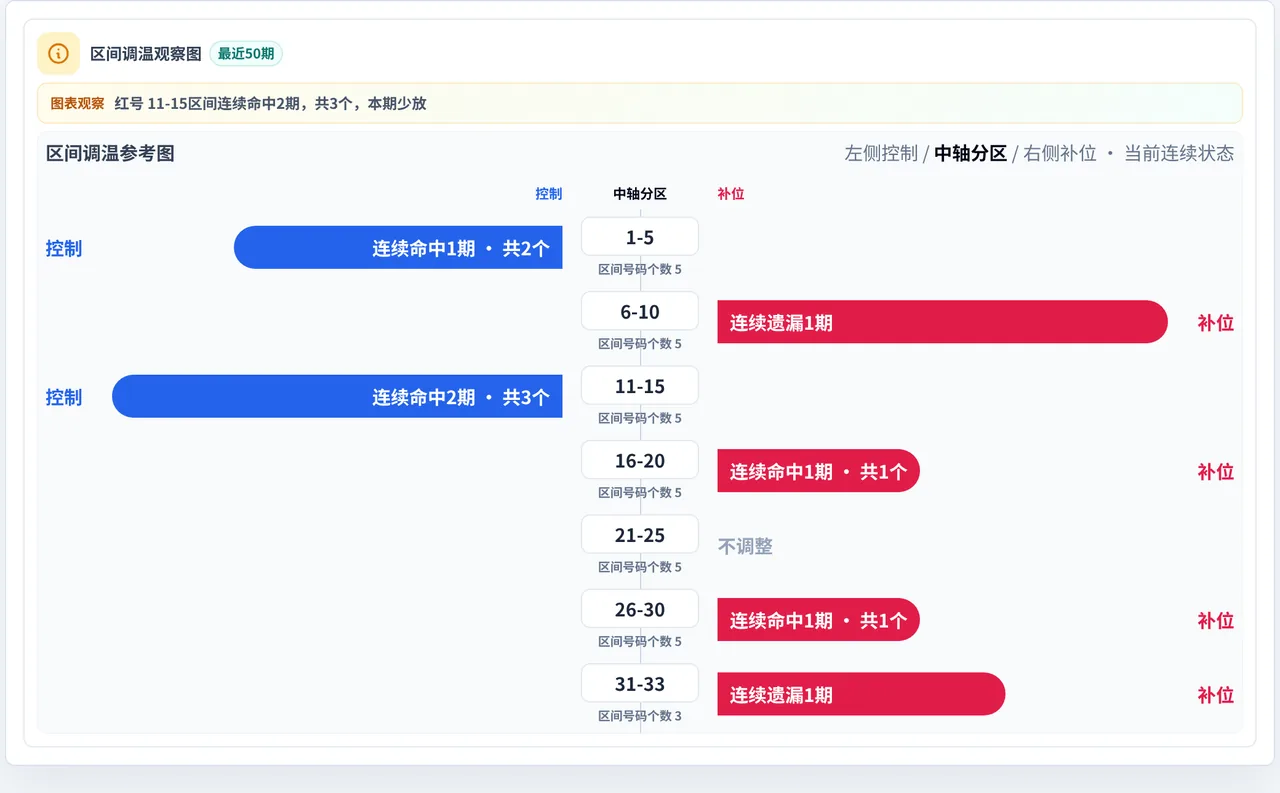Click 当前连续状态 in the legend line
Viewport: 1280px width, 793px height.
coord(1179,153)
